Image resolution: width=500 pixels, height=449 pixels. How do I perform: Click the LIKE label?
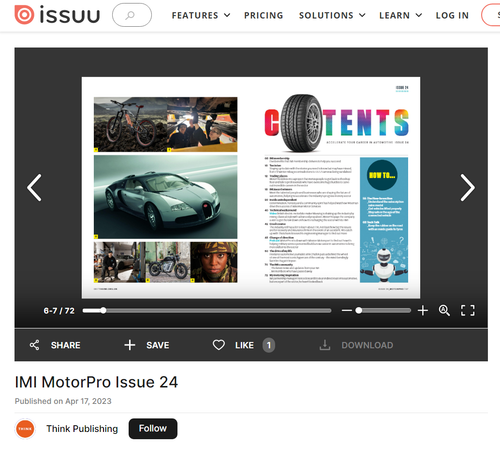[244, 345]
